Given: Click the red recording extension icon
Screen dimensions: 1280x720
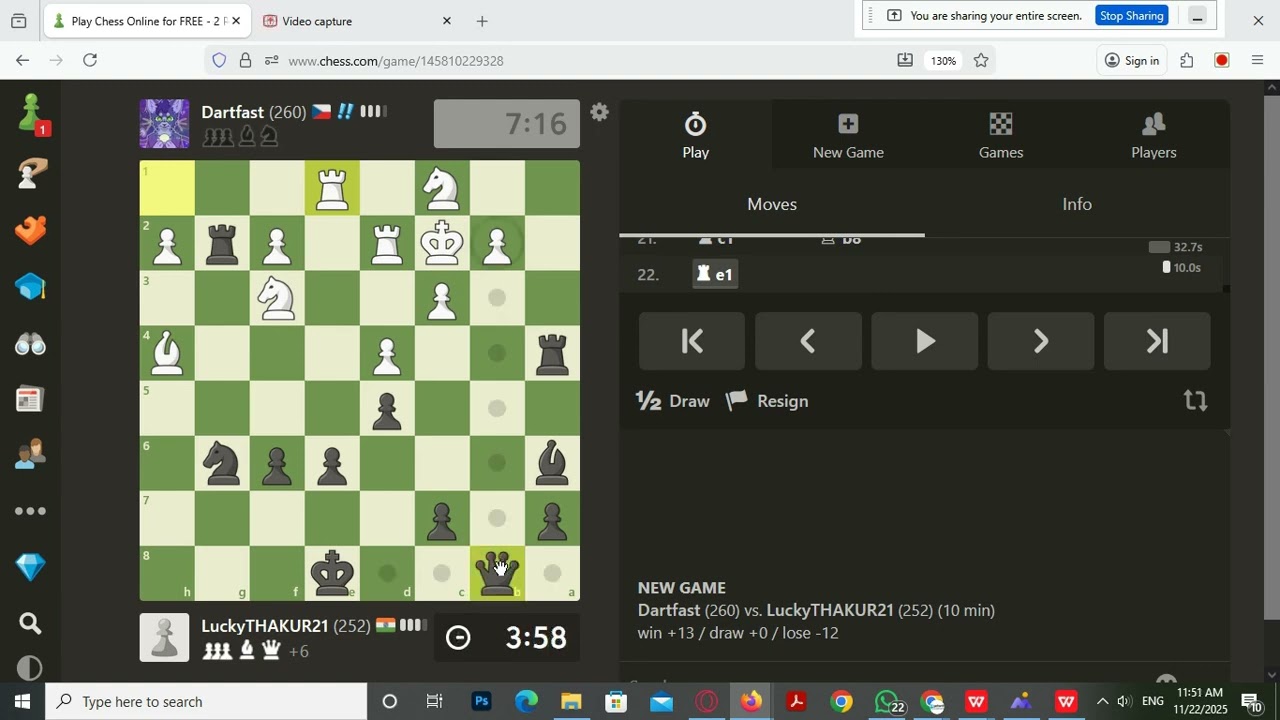Looking at the screenshot, I should click(1222, 61).
